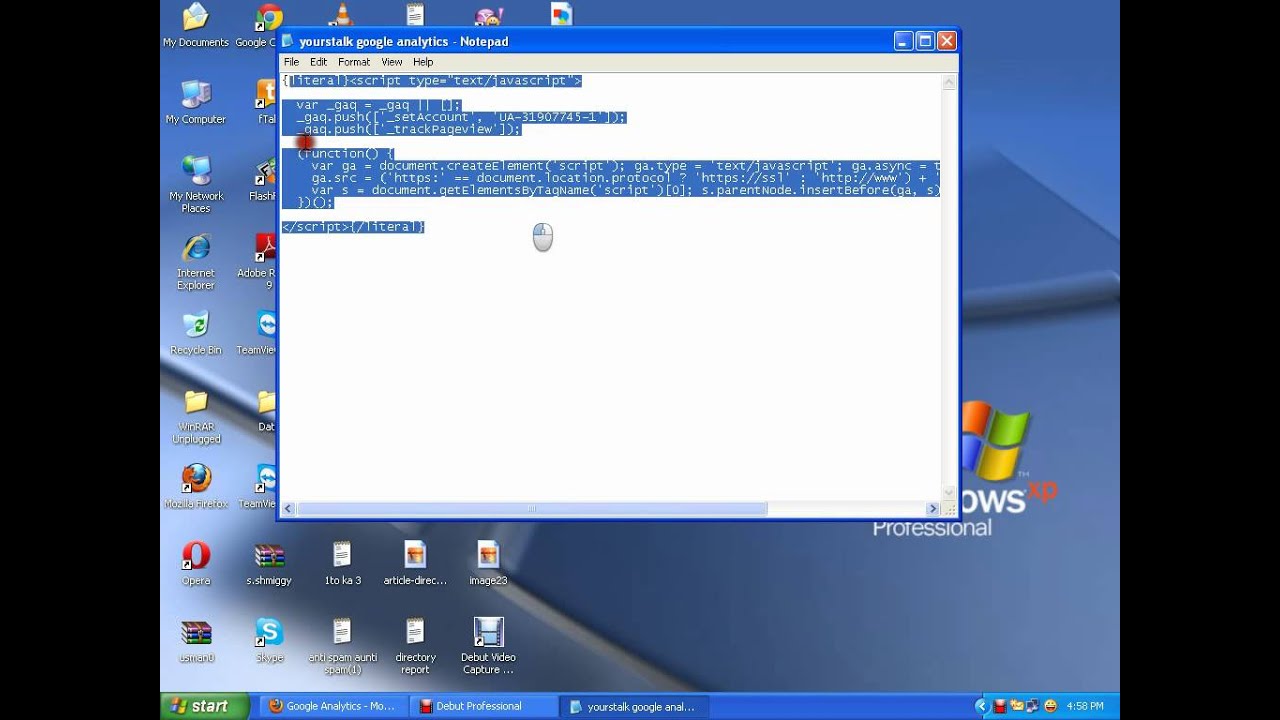1280x720 pixels.
Task: Click inside the Notepad text area
Action: pos(610,288)
